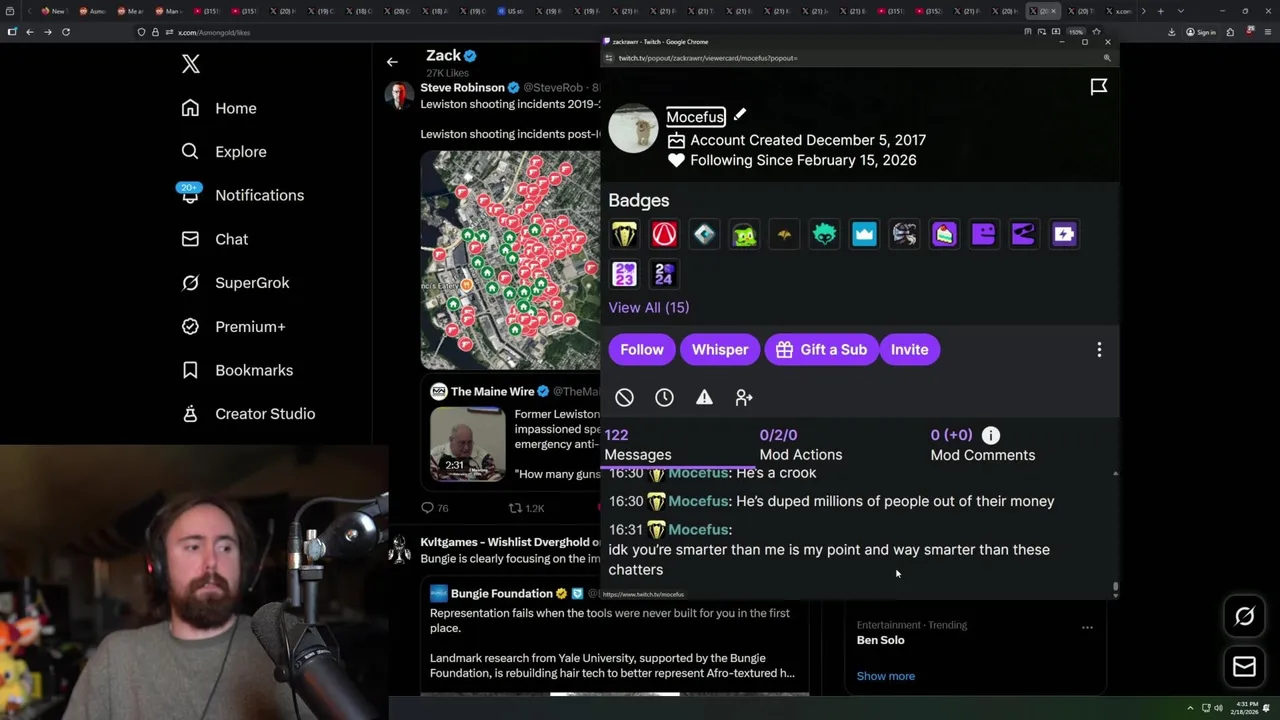1280x720 pixels.
Task: Repost the tweet with 1.2K reposts
Action: [526, 508]
